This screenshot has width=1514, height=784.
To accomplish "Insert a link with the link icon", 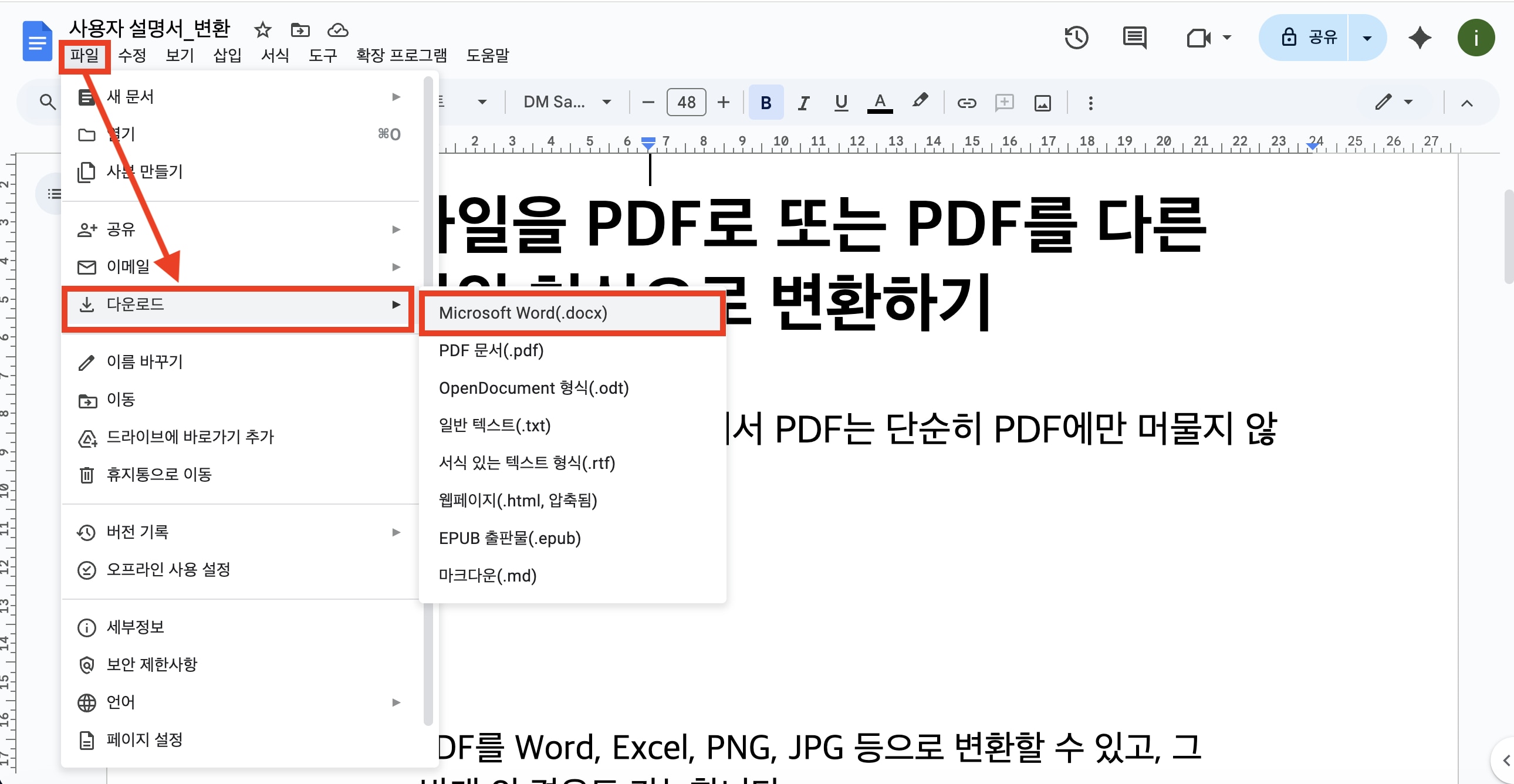I will (x=966, y=102).
